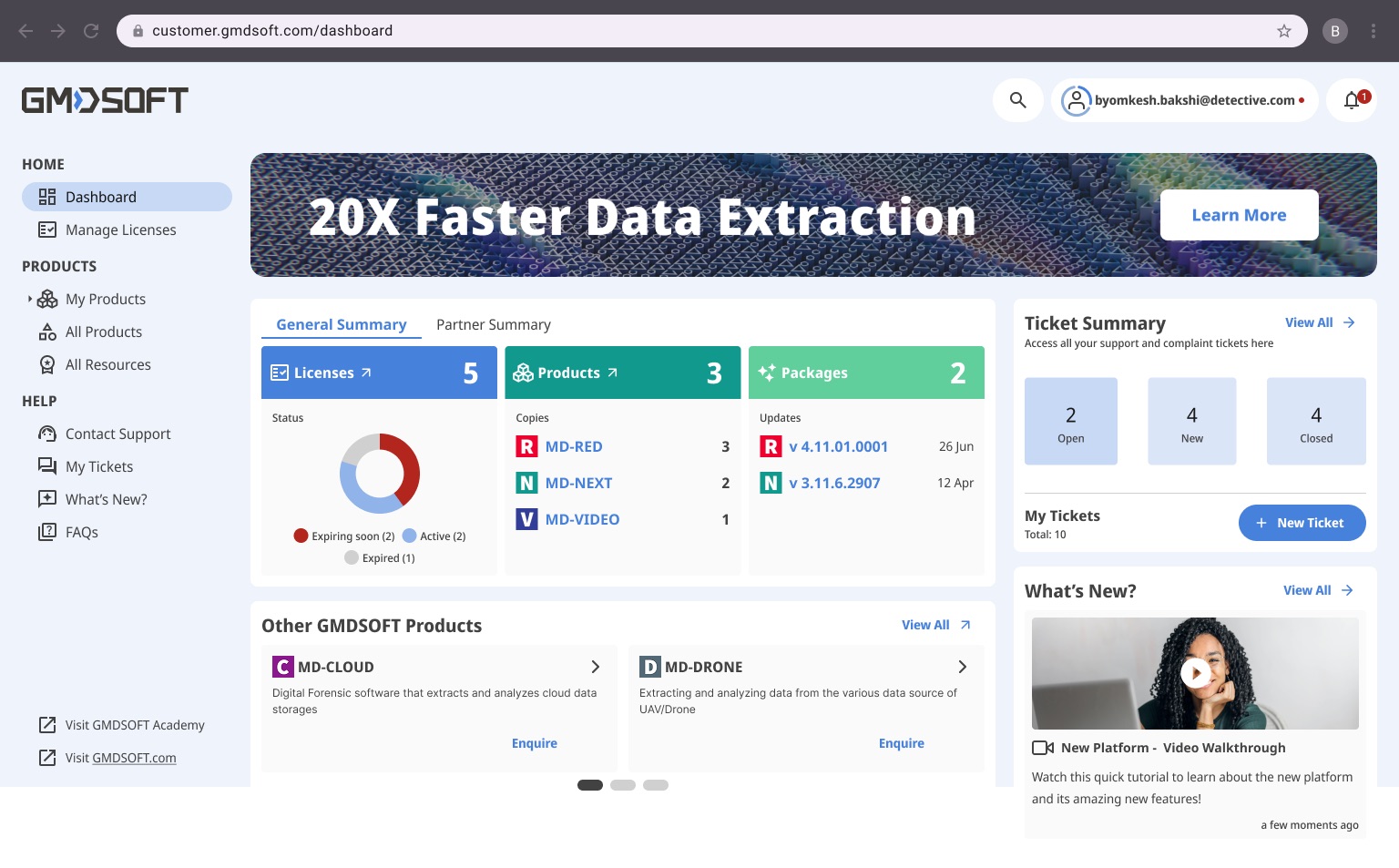
Task: Open version v 4.11.01.0001 update
Action: click(838, 446)
